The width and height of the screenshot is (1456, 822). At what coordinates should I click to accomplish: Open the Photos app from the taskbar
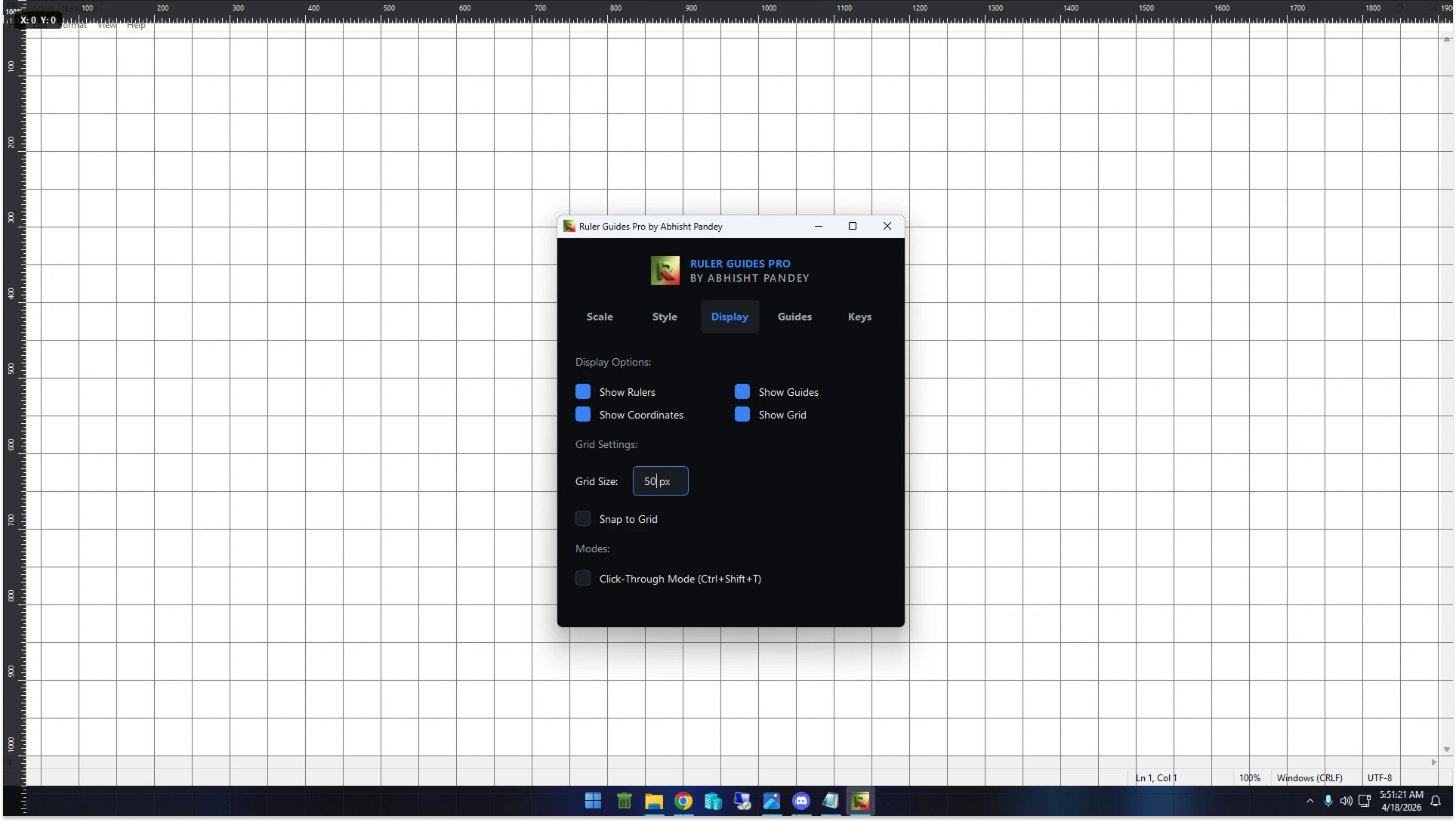coord(771,801)
